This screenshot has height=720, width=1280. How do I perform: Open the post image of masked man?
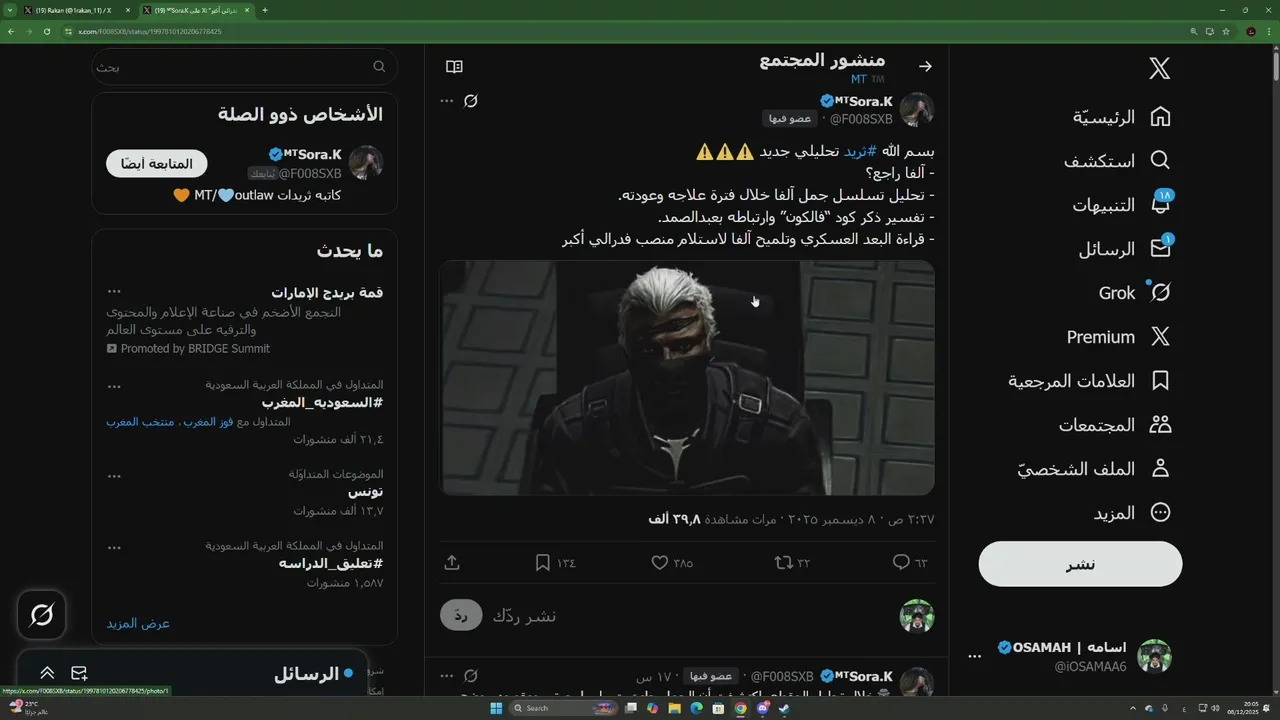coord(687,378)
